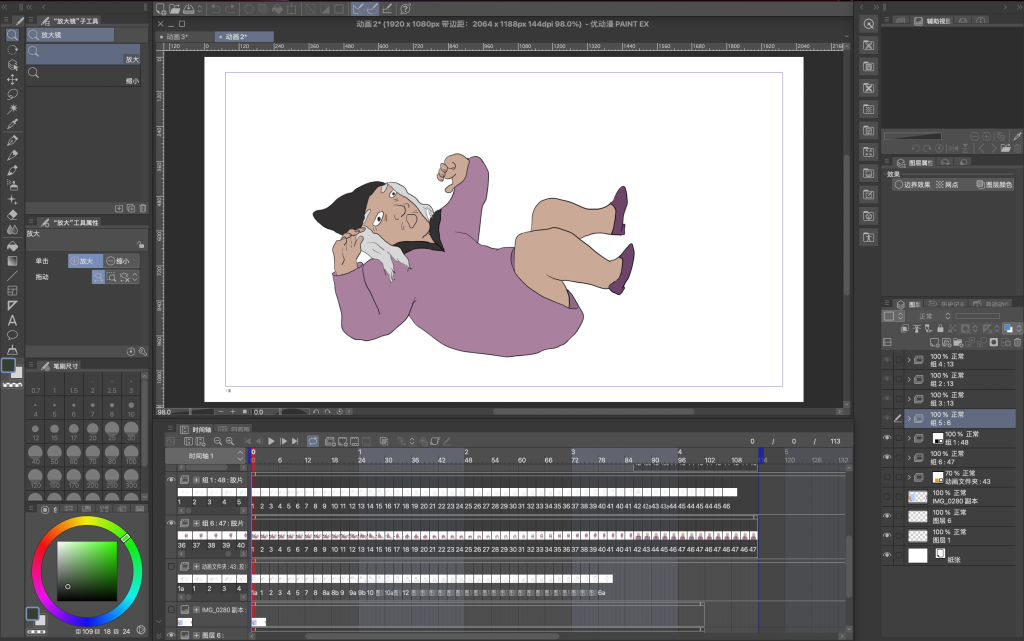Select the Text tool
1024x641 pixels.
tap(12, 320)
